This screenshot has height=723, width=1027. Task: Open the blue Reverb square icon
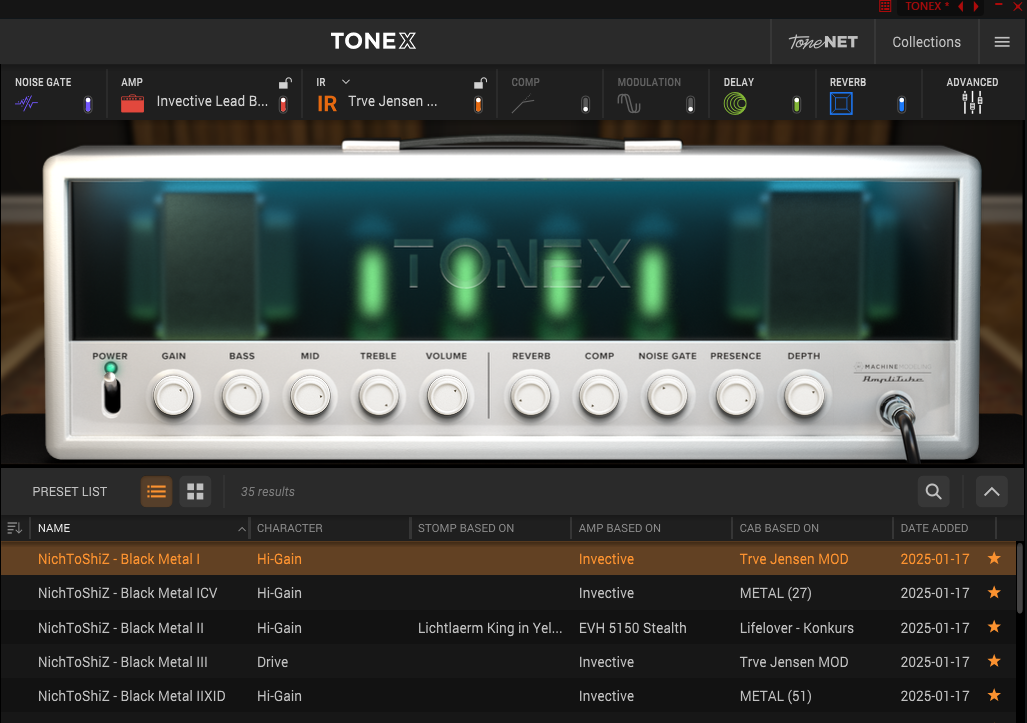(841, 103)
